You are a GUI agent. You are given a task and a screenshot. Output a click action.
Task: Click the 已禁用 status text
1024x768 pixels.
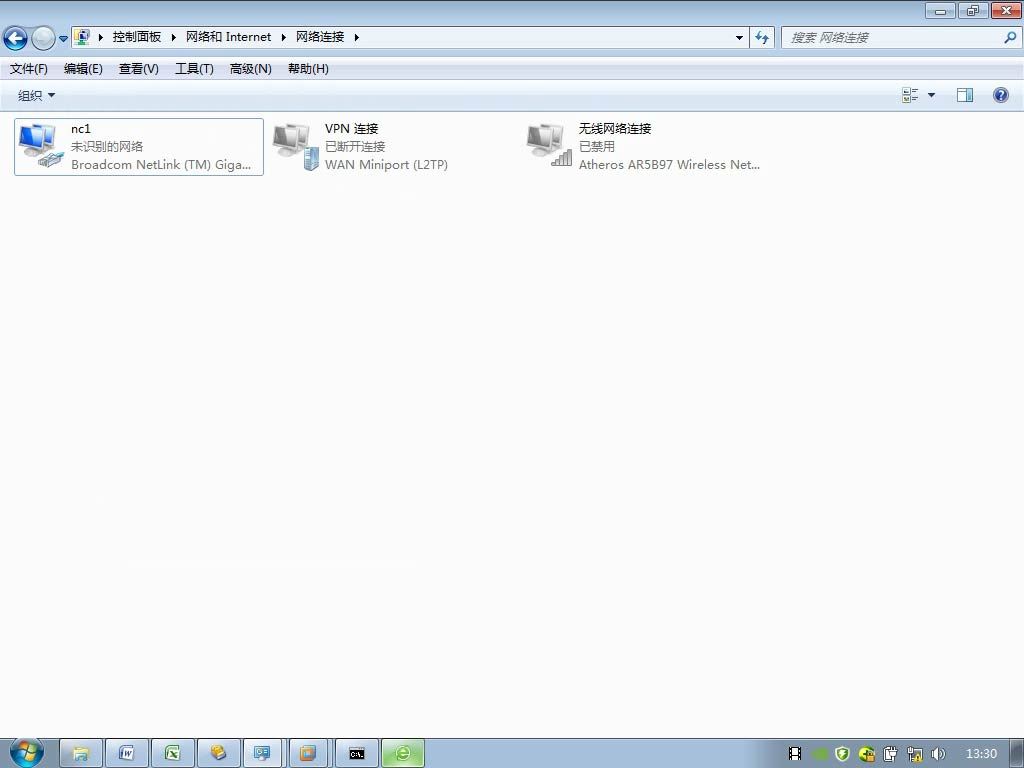596,146
